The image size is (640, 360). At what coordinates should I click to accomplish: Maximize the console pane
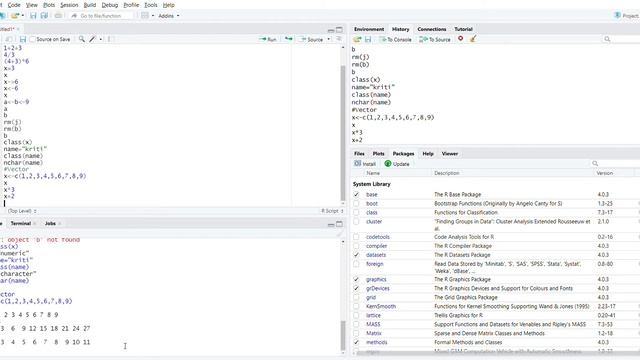click(339, 224)
